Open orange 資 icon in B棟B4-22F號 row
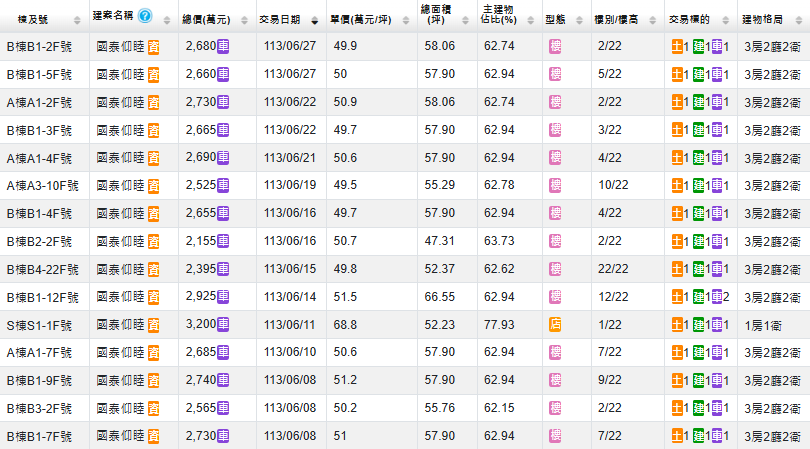Image resolution: width=810 pixels, height=449 pixels. (x=153, y=270)
